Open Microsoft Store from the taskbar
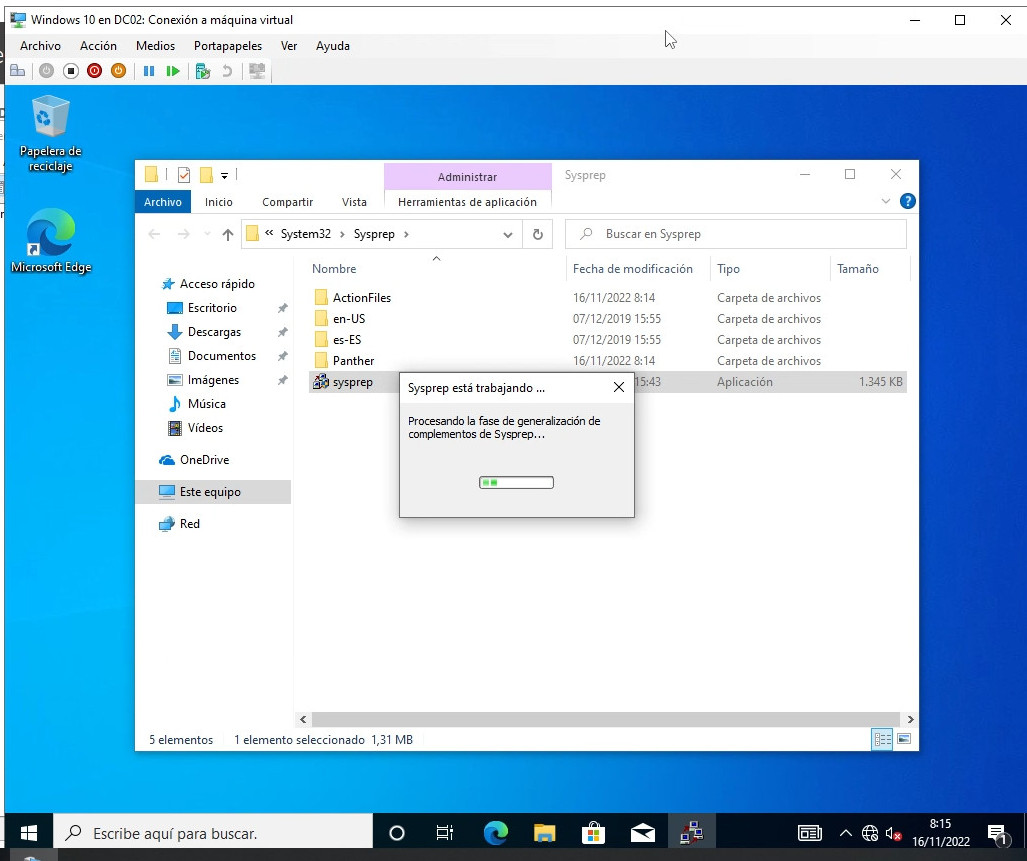1027x861 pixels. (x=593, y=832)
